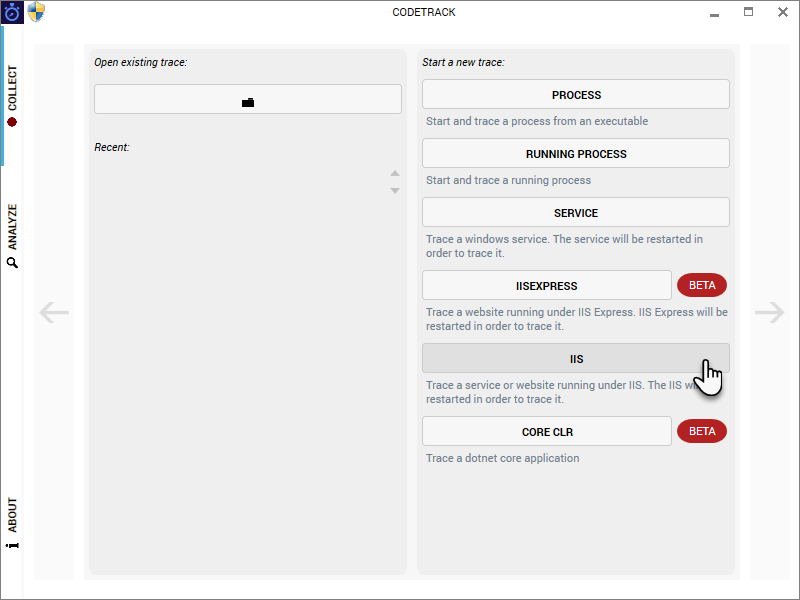This screenshot has height=600, width=800.
Task: Start a CORE CLR trace
Action: [x=546, y=432]
